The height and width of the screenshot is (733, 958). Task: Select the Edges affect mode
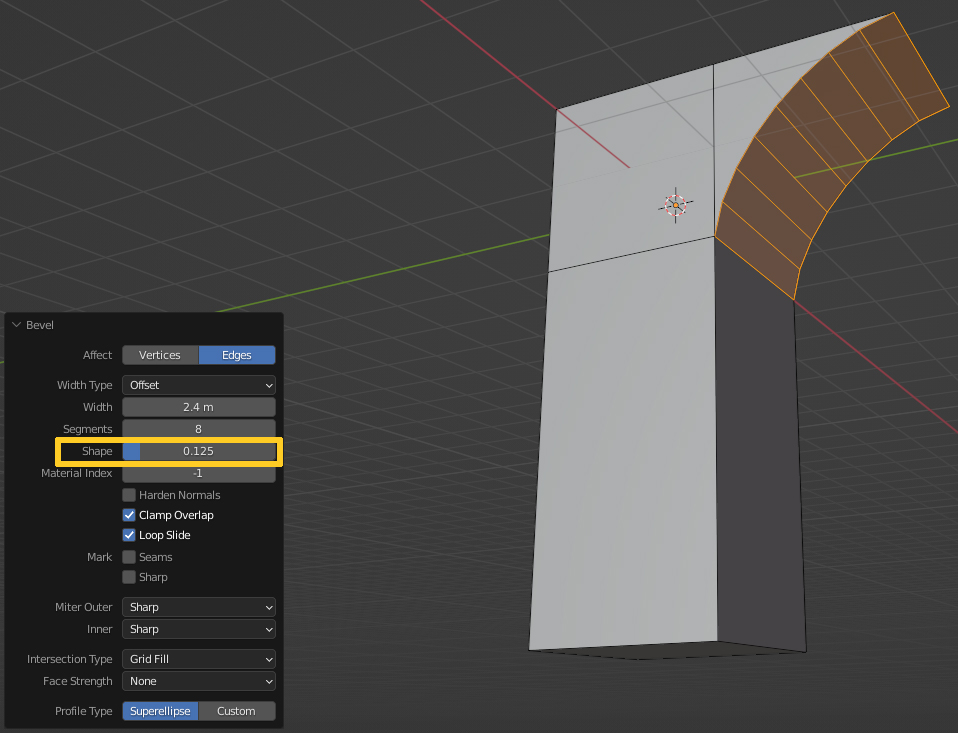point(237,354)
